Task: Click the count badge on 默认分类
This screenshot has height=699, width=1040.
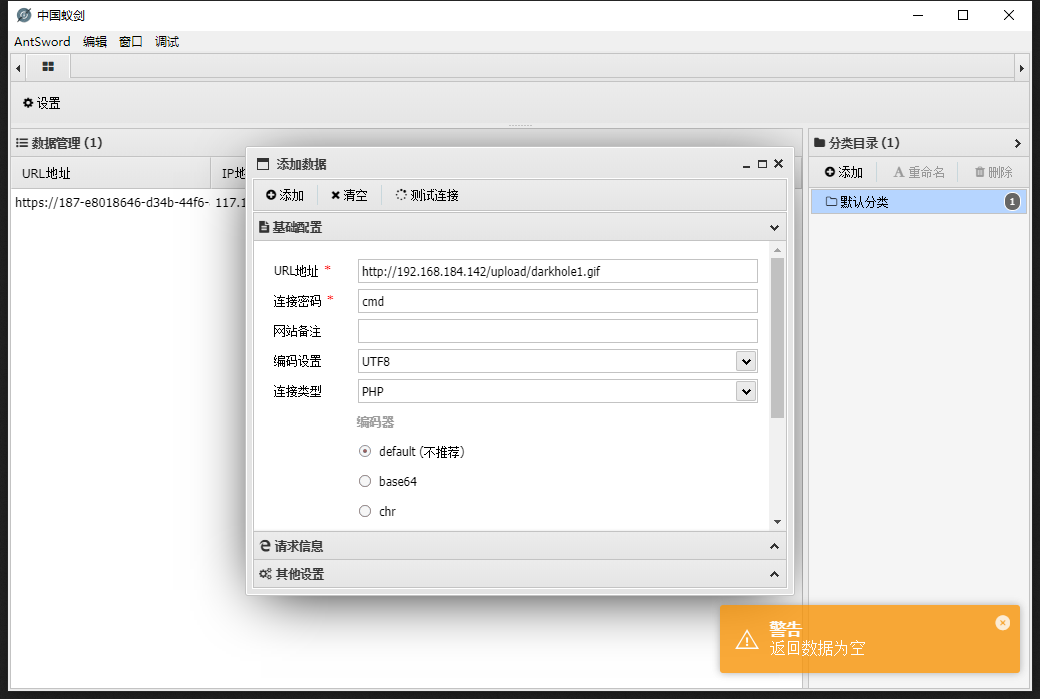Action: 1012,202
